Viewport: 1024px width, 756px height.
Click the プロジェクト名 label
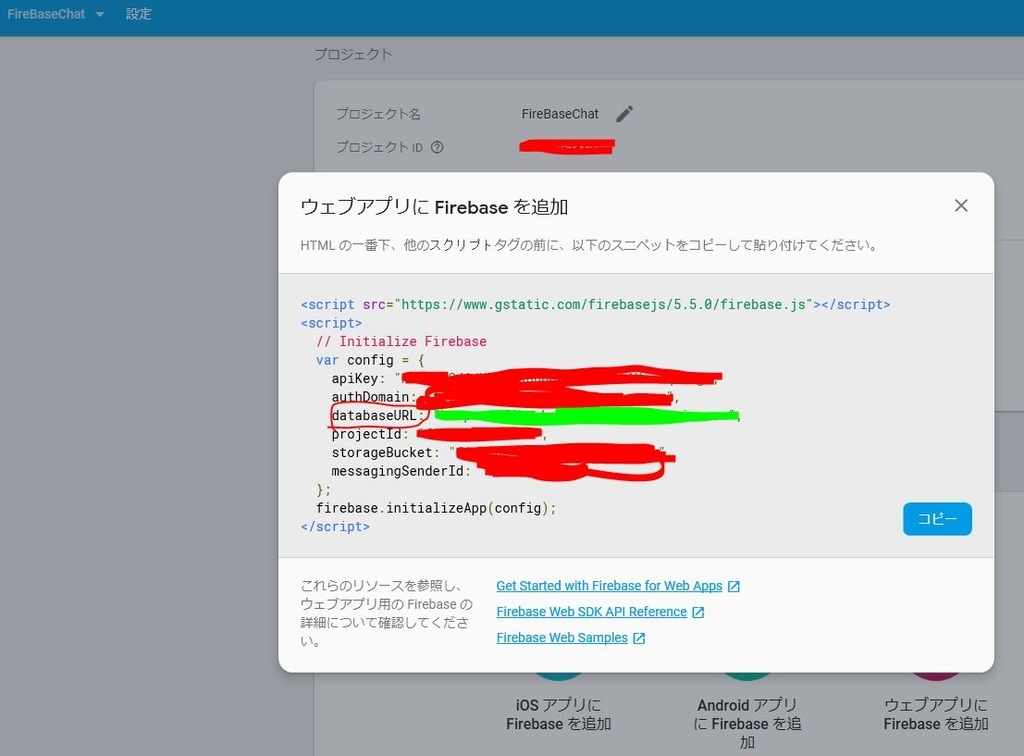coord(378,114)
